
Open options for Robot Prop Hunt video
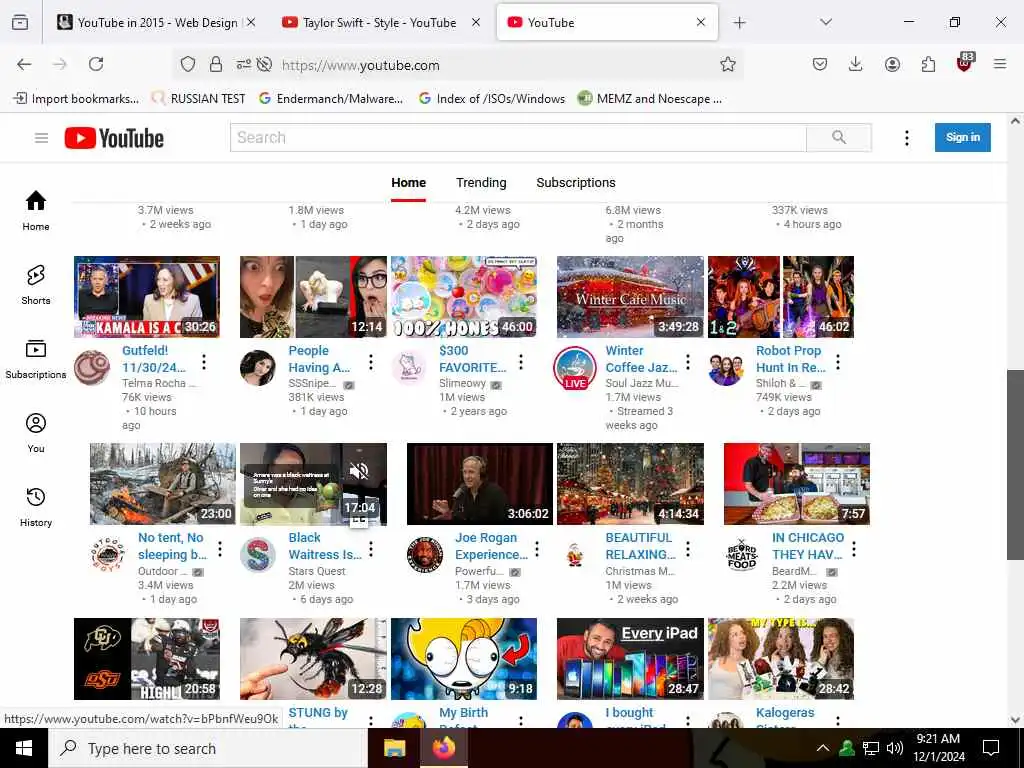tap(838, 362)
